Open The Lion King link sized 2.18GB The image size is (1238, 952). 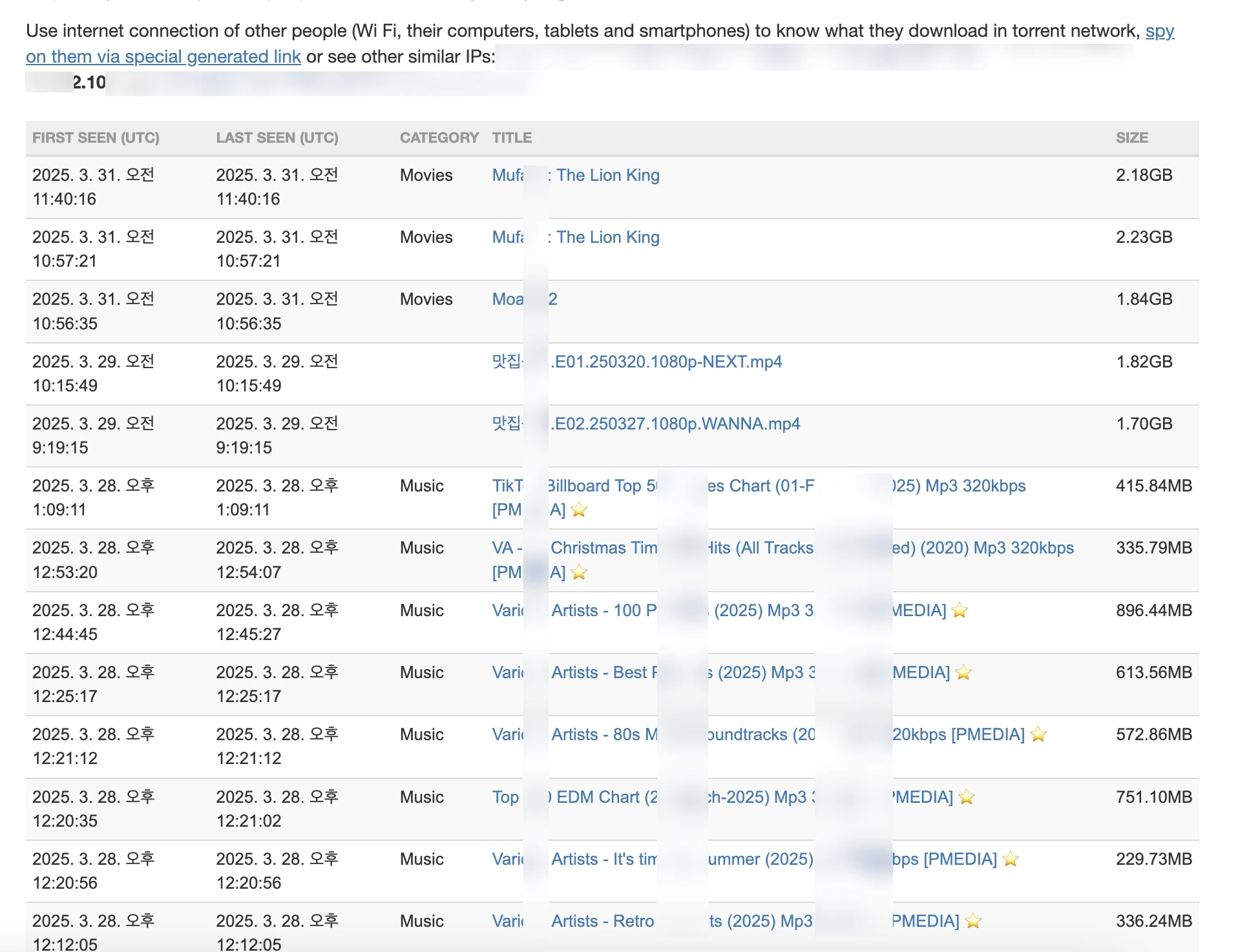[607, 175]
